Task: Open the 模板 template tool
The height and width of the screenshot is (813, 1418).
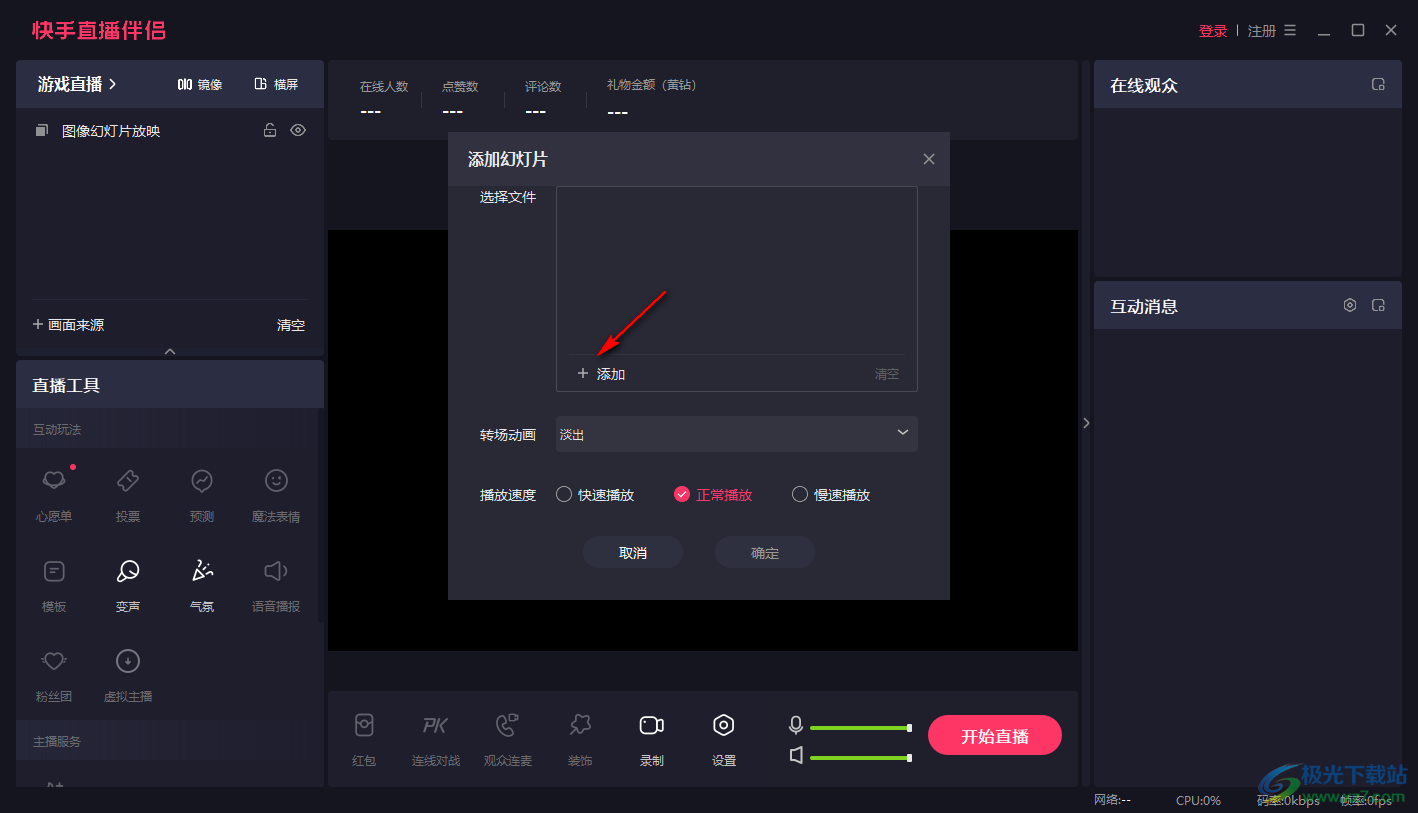Action: [54, 584]
